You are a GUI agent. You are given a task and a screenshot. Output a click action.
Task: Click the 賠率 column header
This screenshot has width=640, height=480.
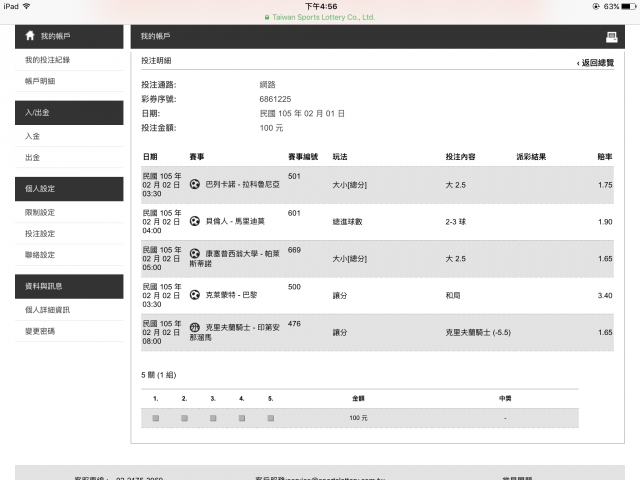point(605,157)
